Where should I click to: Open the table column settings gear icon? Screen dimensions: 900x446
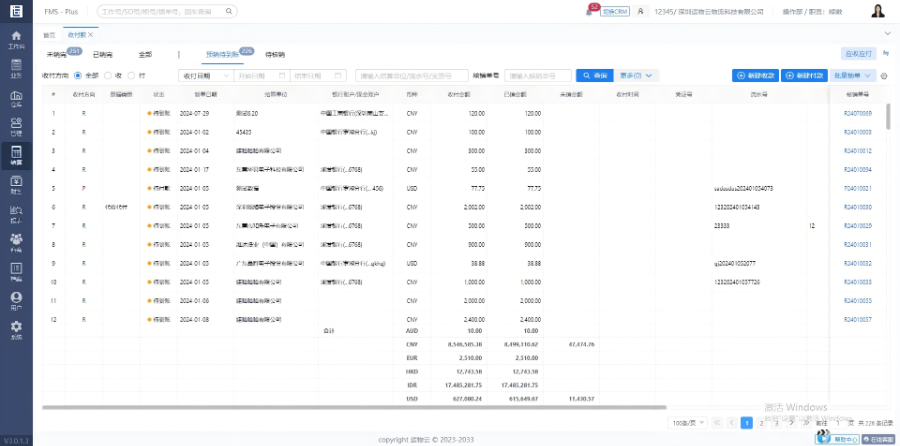pyautogui.click(x=884, y=76)
